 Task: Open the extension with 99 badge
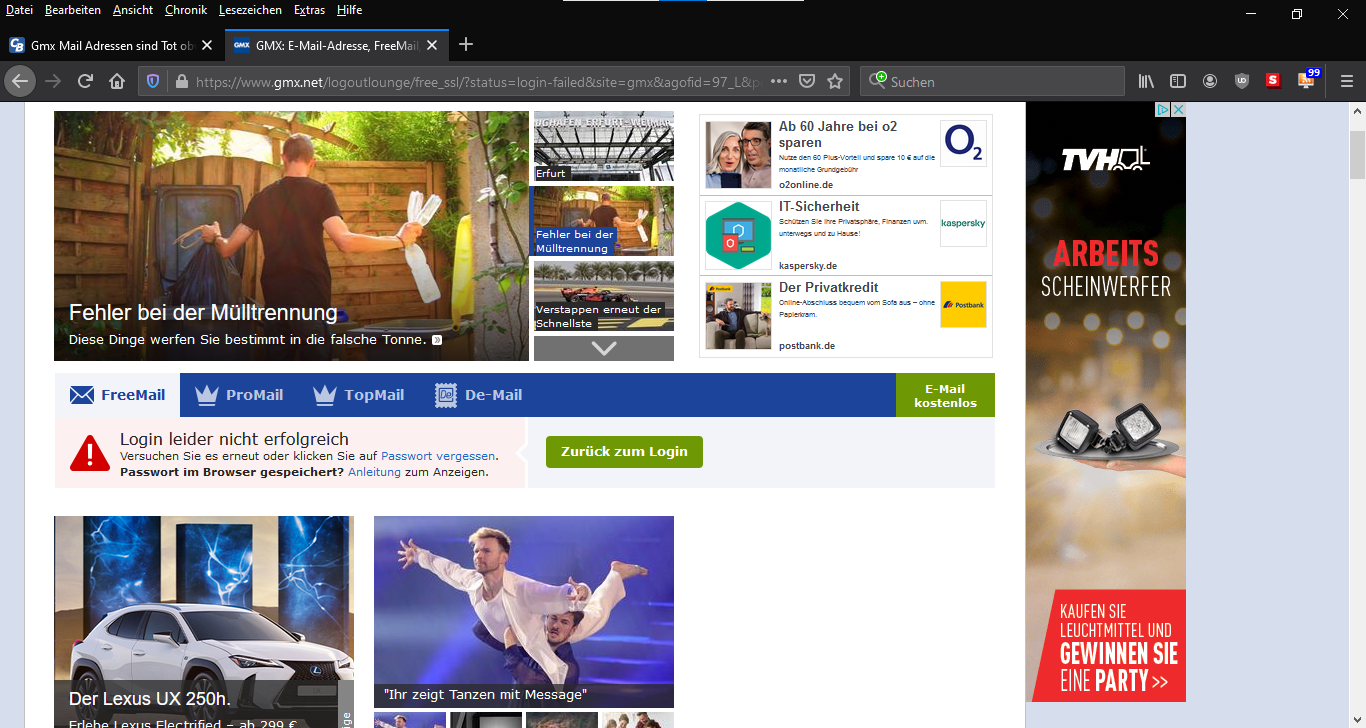(x=1307, y=80)
